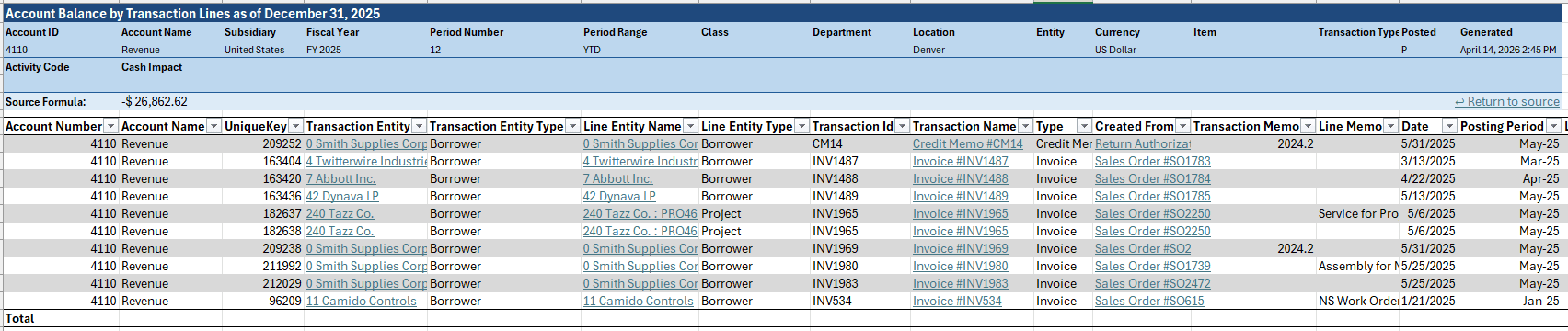Select the Generated timestamp April 14, 2026
The image size is (1568, 331).
pyautogui.click(x=1508, y=50)
